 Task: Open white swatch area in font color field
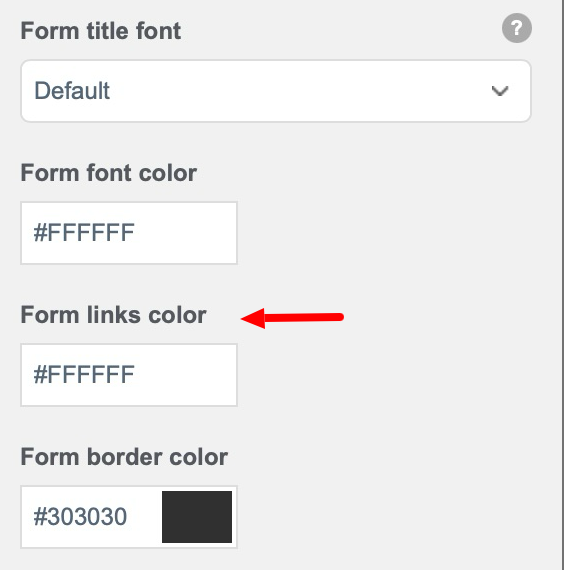(197, 233)
